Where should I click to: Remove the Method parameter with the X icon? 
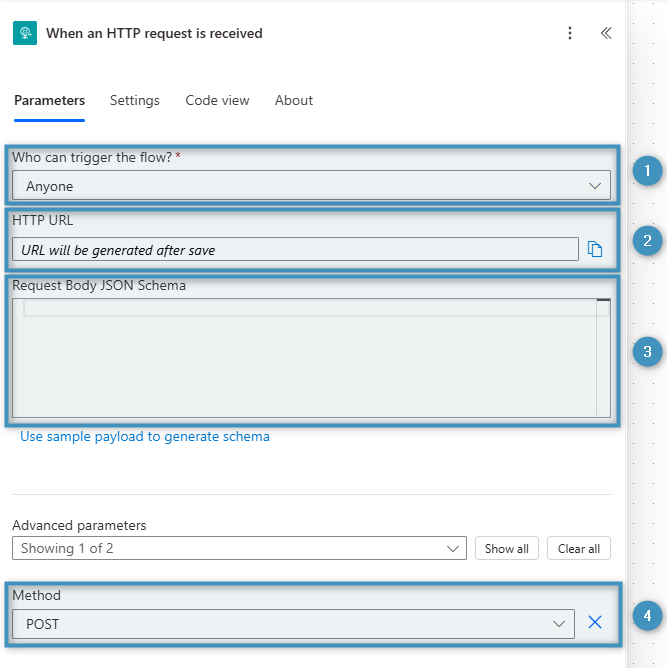pyautogui.click(x=595, y=623)
